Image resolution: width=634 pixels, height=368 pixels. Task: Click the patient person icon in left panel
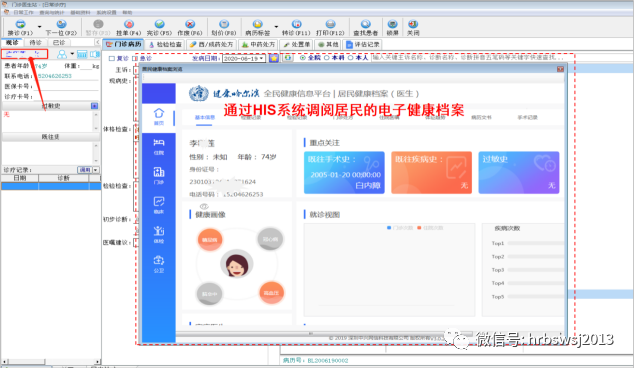62,54
